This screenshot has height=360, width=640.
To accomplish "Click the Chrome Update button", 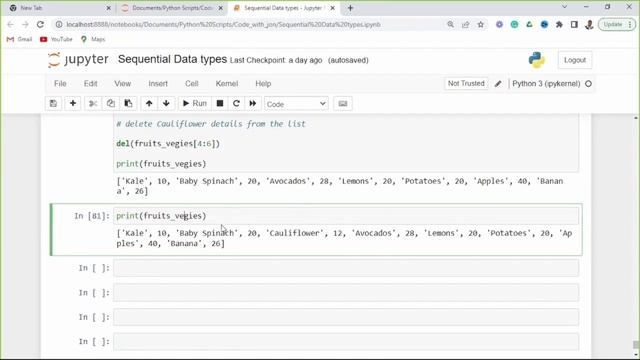I will click(x=617, y=24).
